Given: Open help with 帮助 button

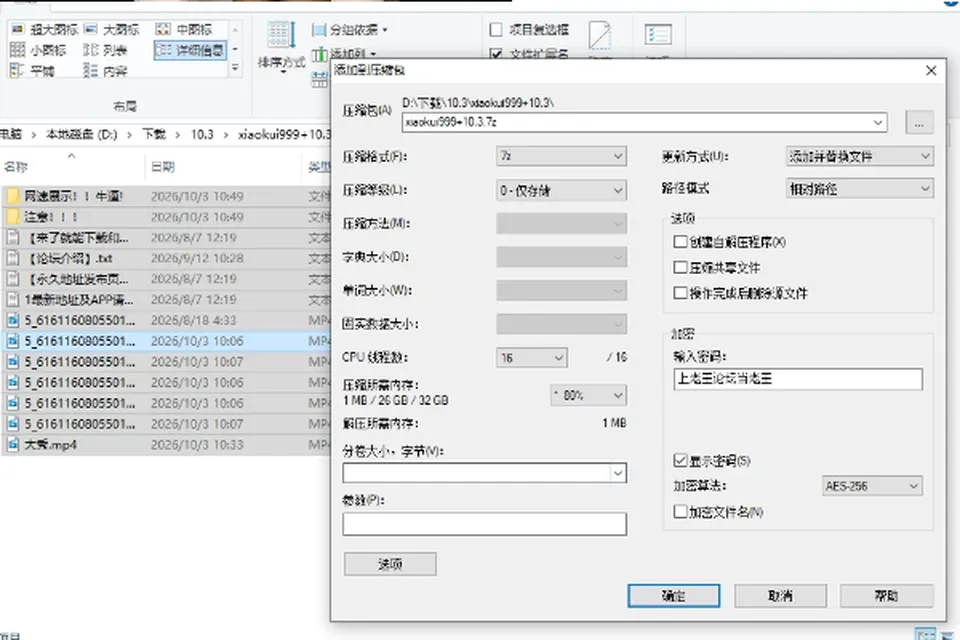Looking at the screenshot, I should pyautogui.click(x=887, y=595).
